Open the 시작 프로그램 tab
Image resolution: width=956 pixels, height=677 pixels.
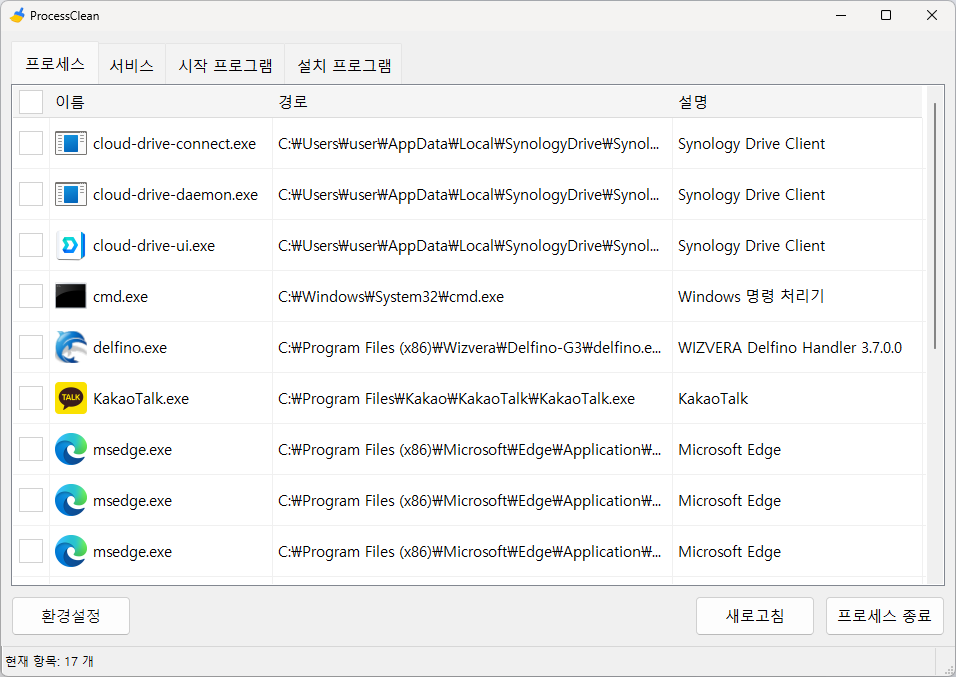[x=225, y=66]
